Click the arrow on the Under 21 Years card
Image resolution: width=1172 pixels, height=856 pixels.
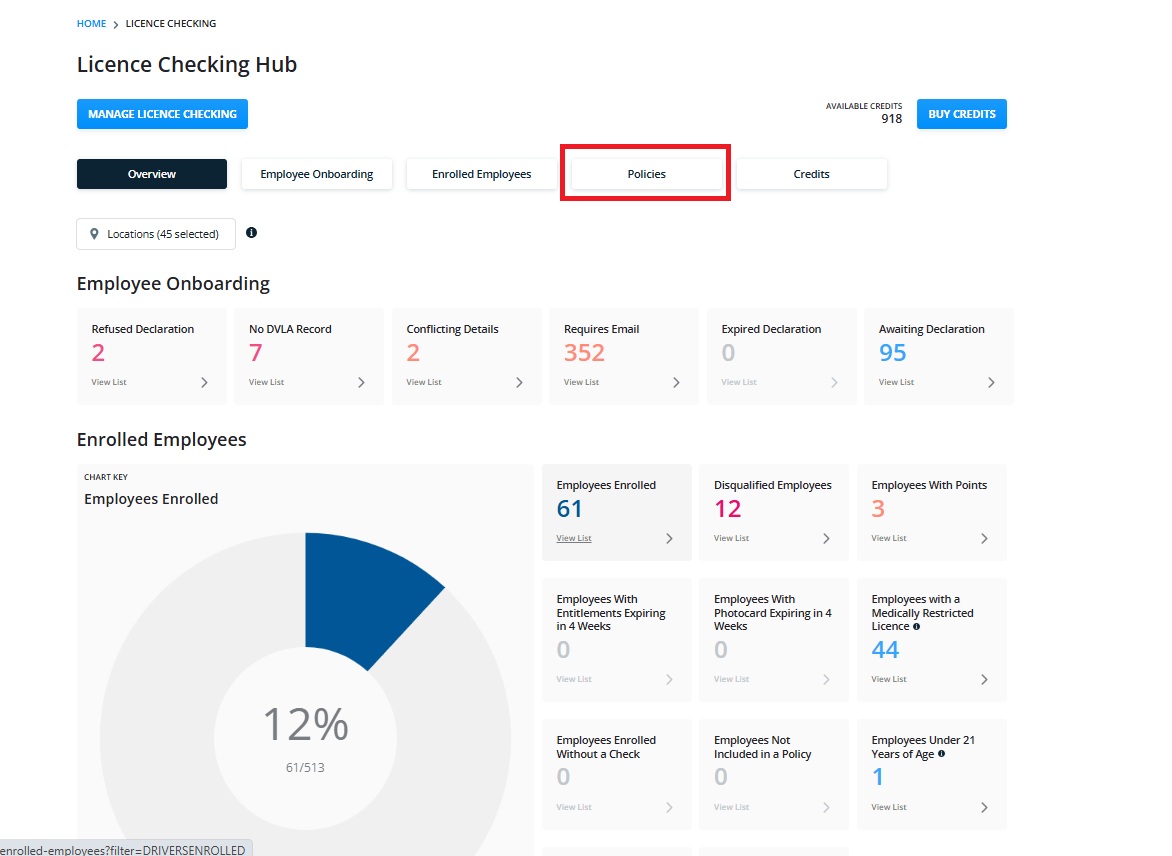(x=984, y=807)
